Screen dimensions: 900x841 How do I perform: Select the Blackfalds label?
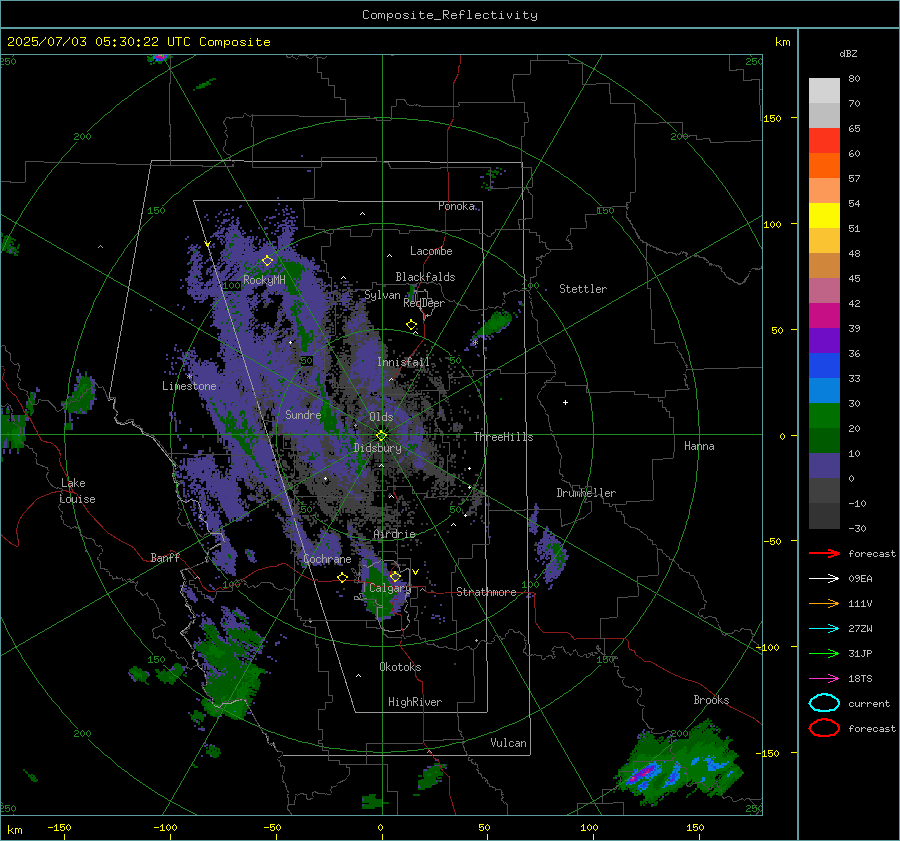425,277
